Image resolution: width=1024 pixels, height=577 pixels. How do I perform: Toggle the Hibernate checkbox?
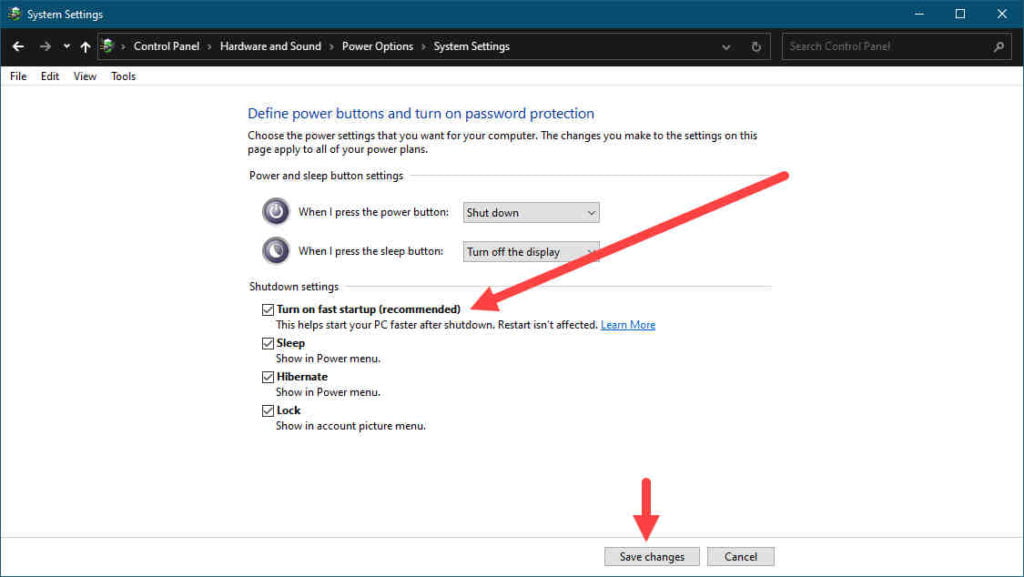(x=268, y=376)
